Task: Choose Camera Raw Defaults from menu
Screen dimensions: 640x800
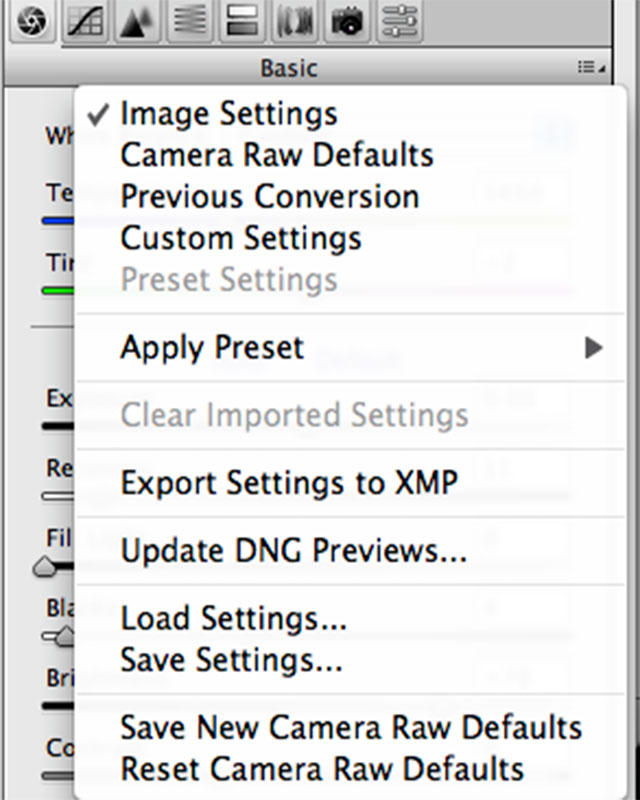Action: click(277, 155)
